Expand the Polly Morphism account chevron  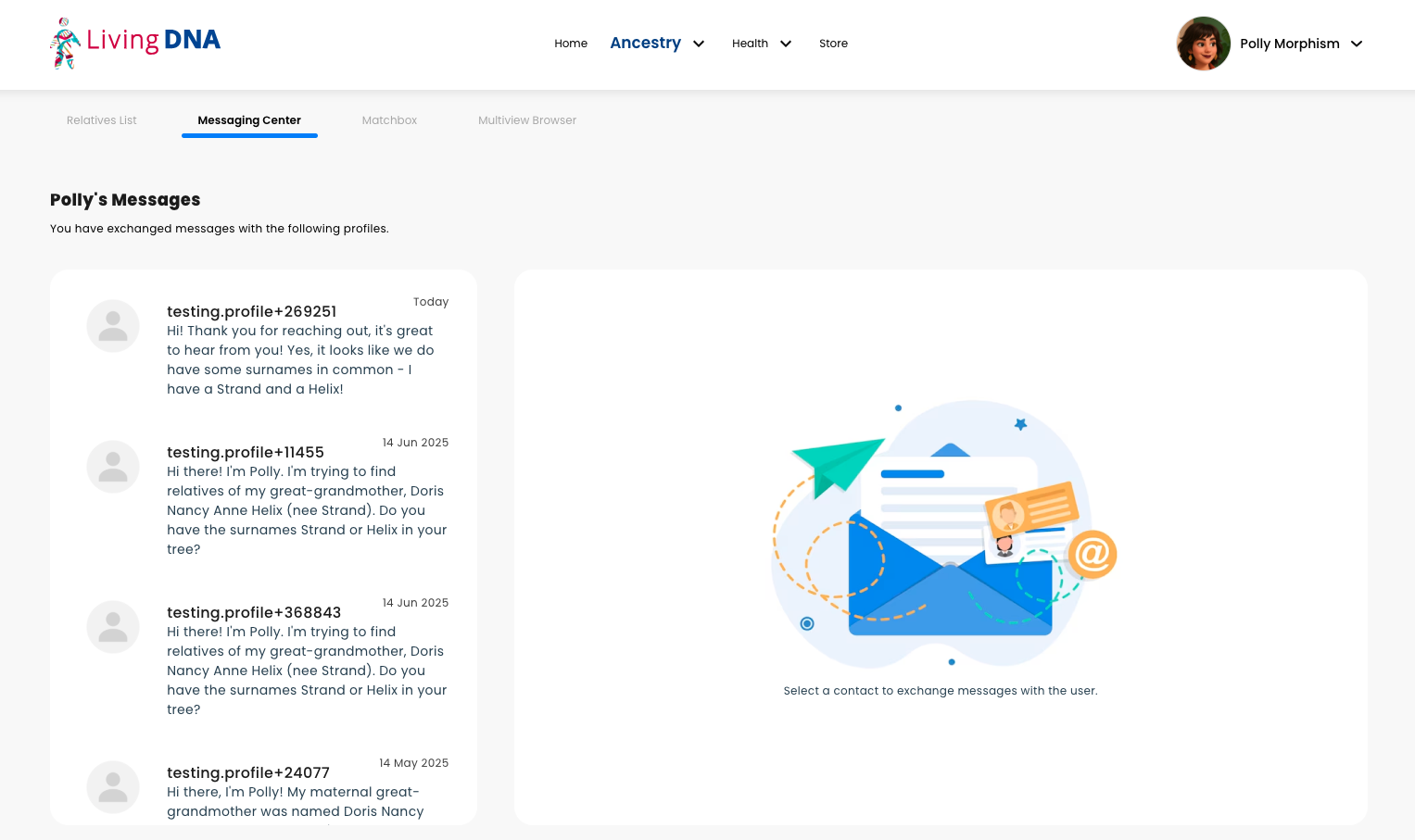pos(1357,44)
